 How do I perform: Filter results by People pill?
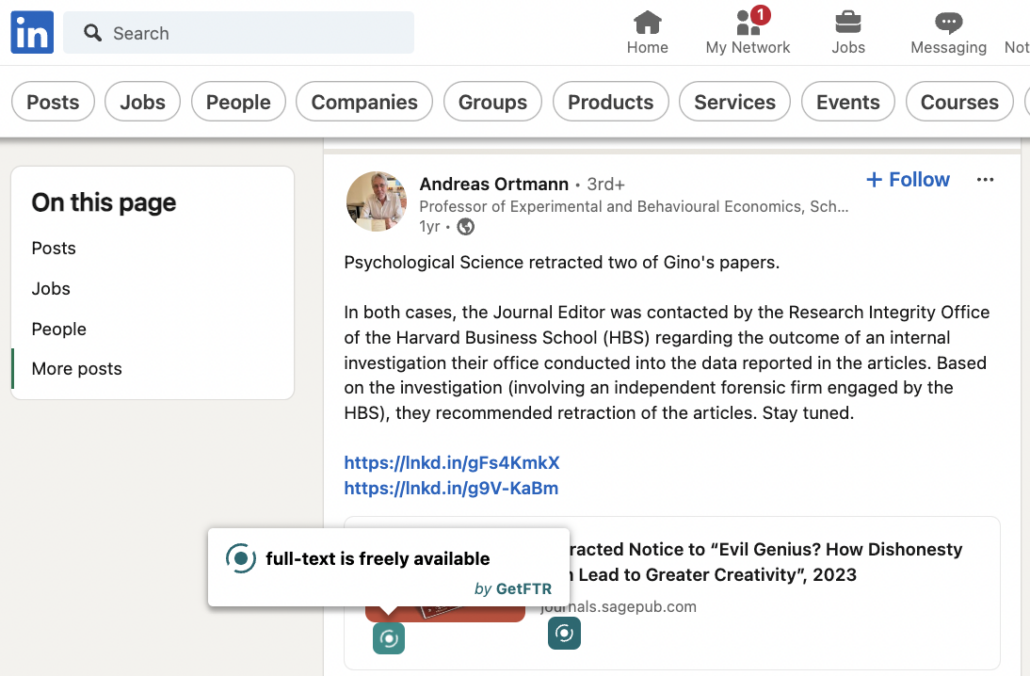[238, 102]
